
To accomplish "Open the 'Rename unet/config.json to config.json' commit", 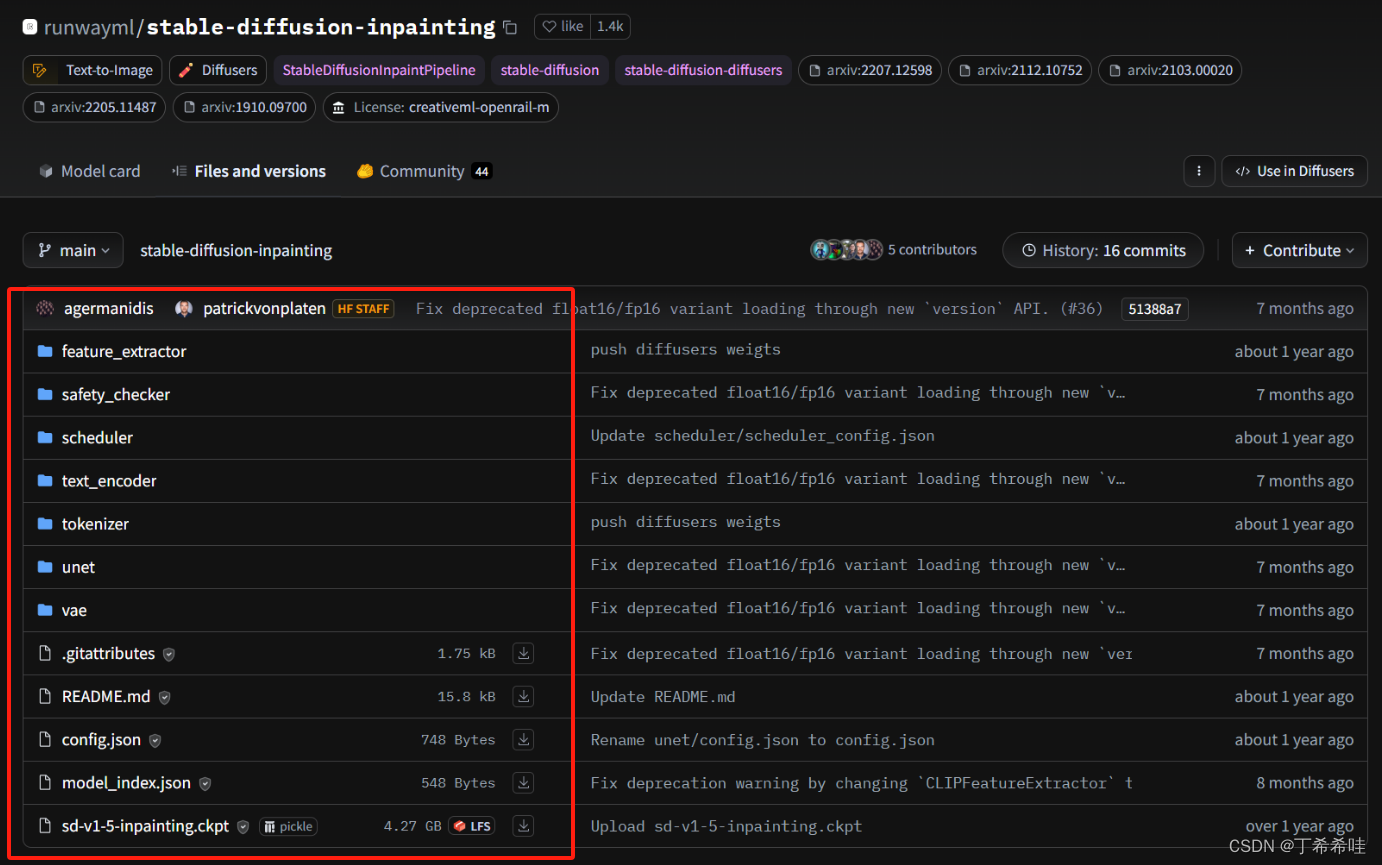I will [x=763, y=740].
